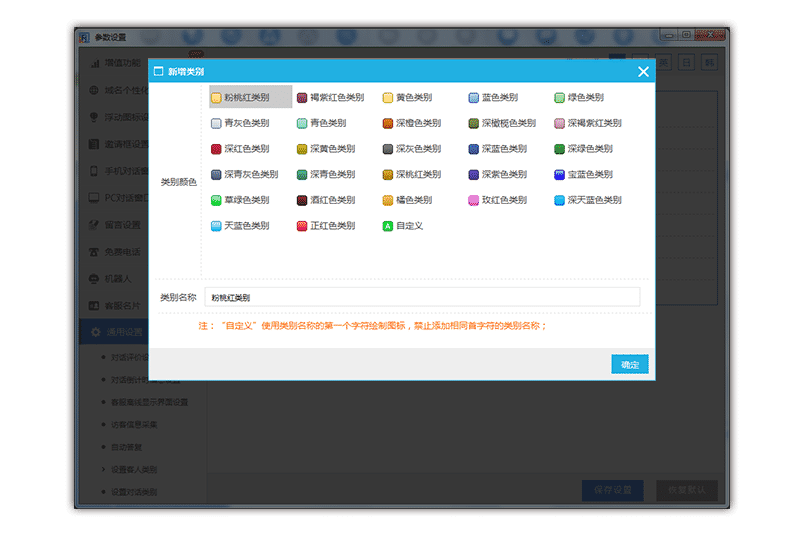This screenshot has width=800, height=534.
Task: Choose the 玫红色类别 icon option
Action: pos(497,199)
